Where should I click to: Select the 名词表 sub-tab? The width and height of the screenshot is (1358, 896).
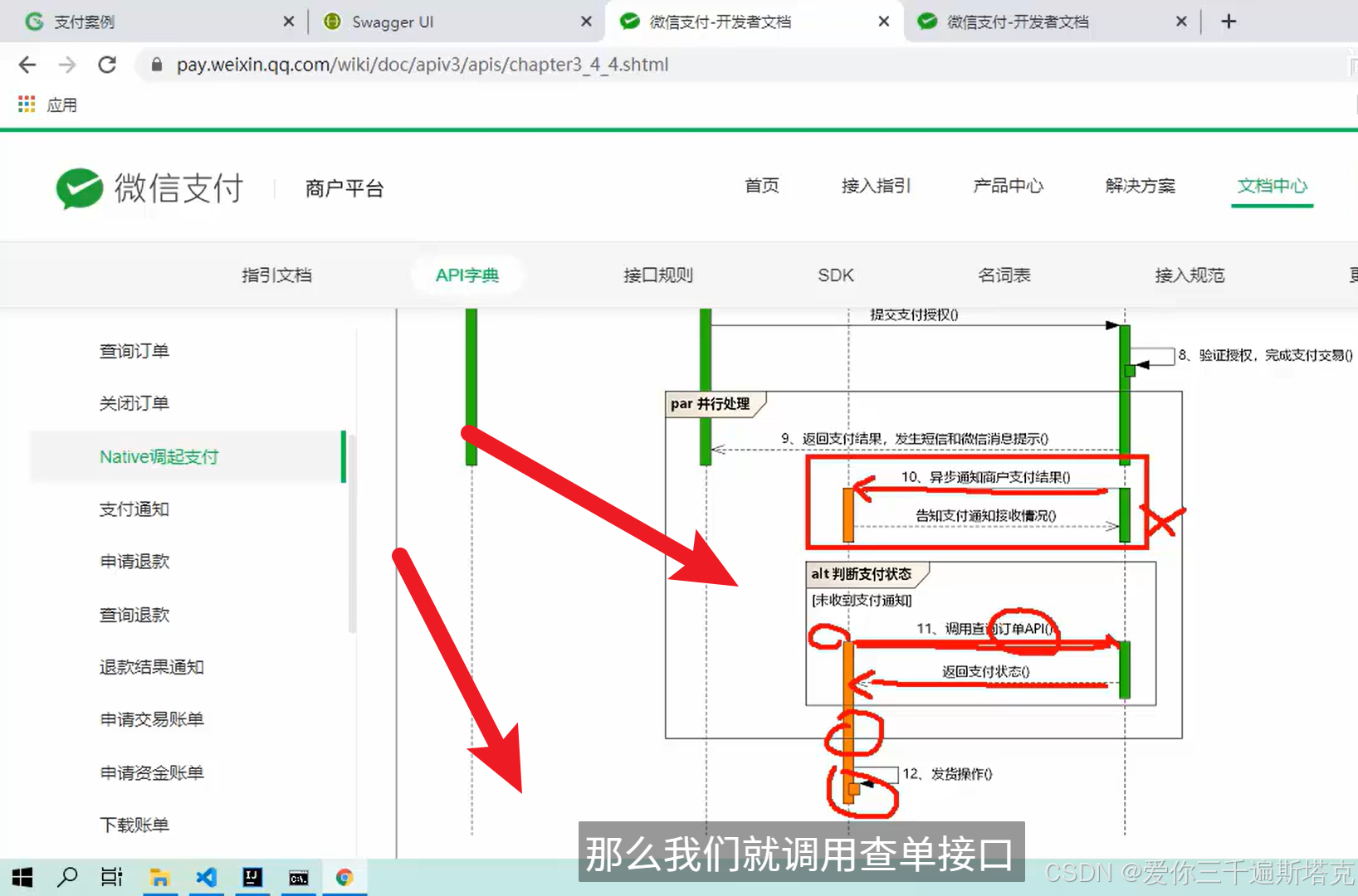(1004, 275)
